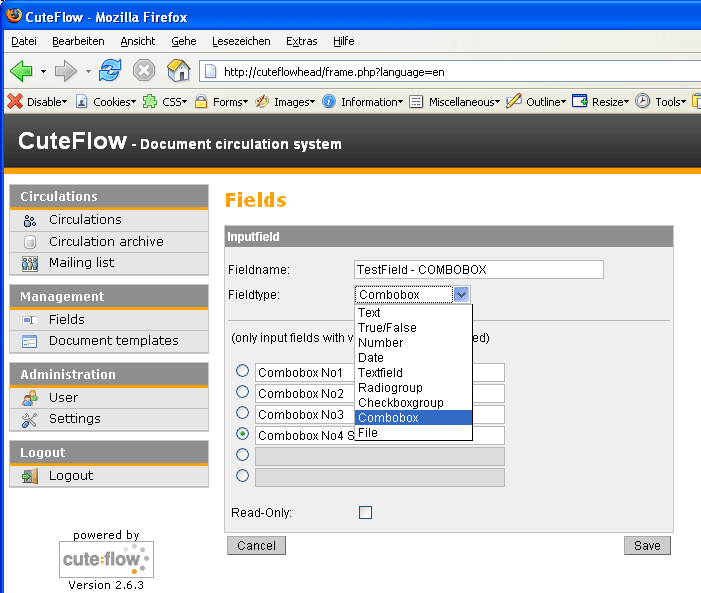Open the Hilfe menu
Screen dimensions: 701x593
(343, 41)
